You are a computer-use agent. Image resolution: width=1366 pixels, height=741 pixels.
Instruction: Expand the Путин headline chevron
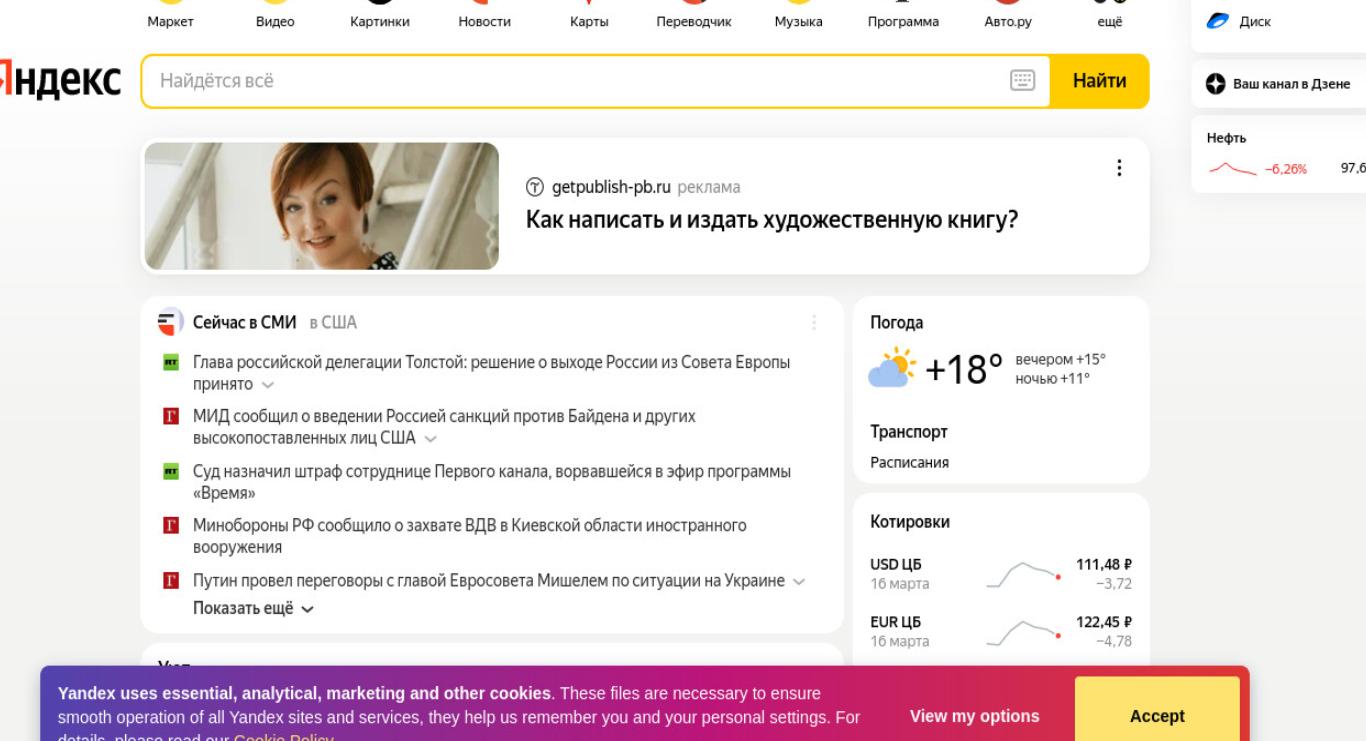tap(798, 582)
